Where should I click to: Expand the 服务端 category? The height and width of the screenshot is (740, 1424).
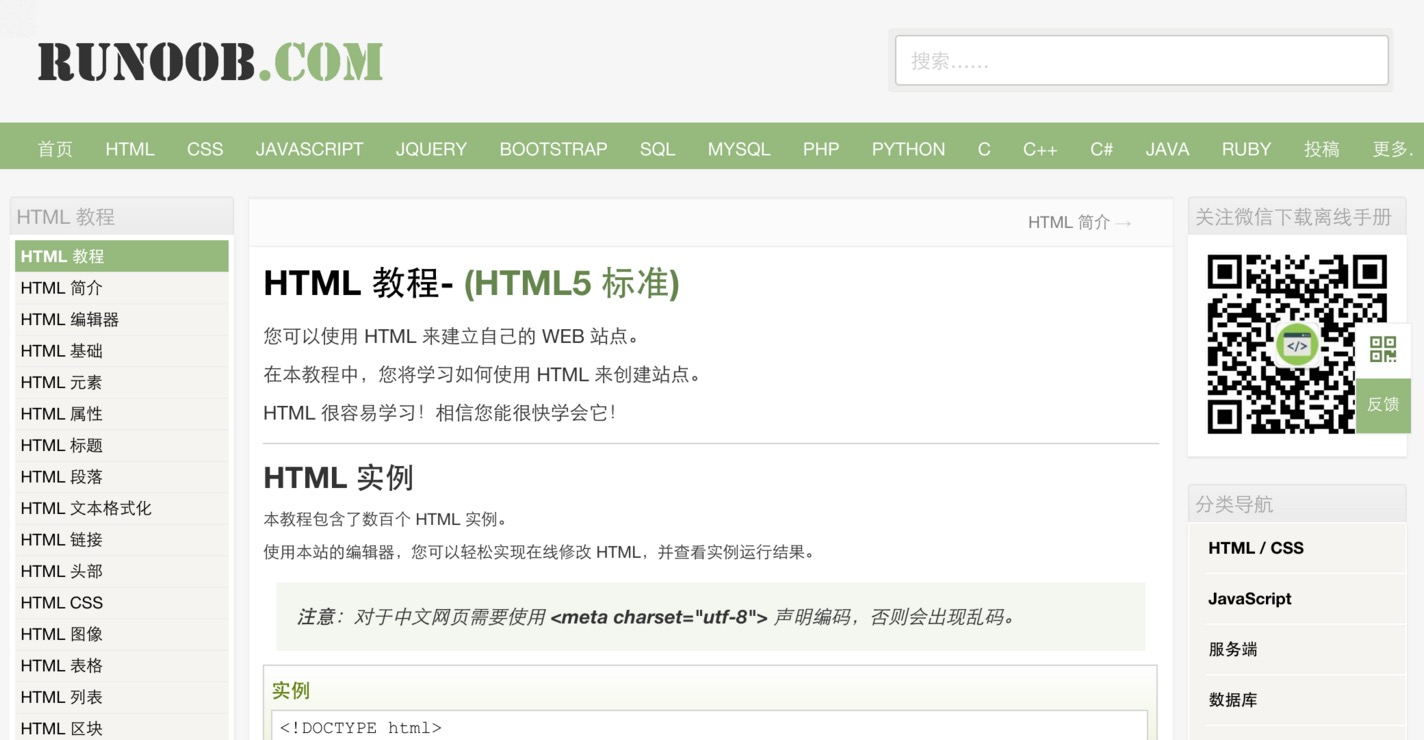tap(1233, 649)
